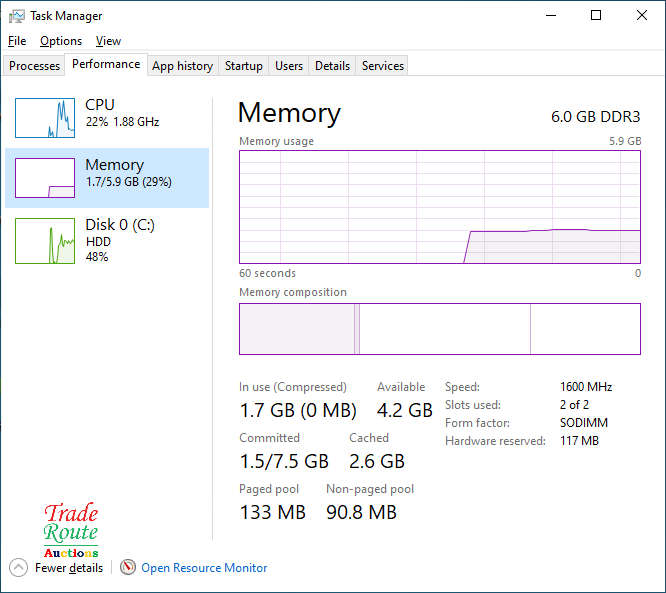Open the File menu
This screenshot has height=593, width=666.
17,41
